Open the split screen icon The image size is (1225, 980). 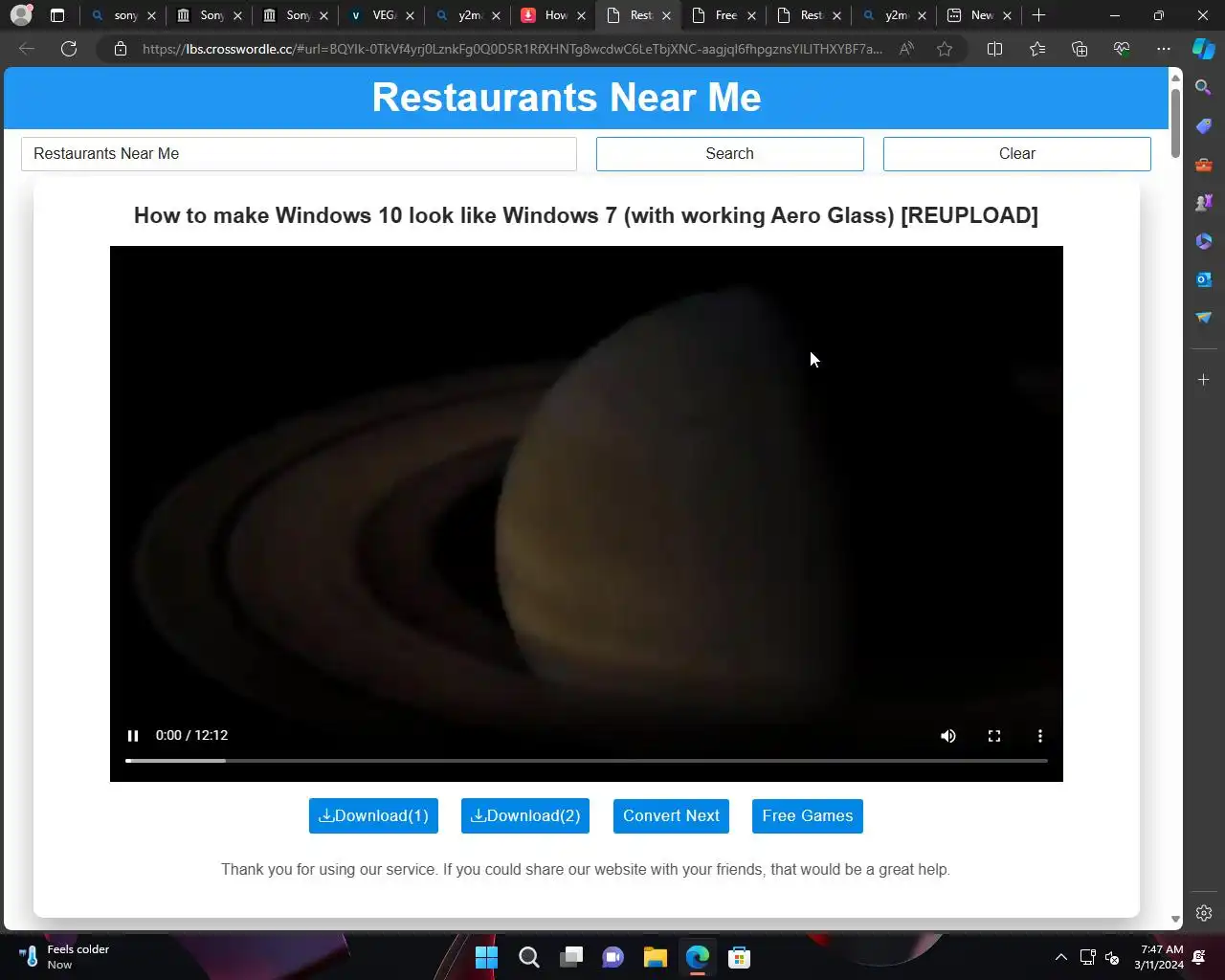pos(994,49)
